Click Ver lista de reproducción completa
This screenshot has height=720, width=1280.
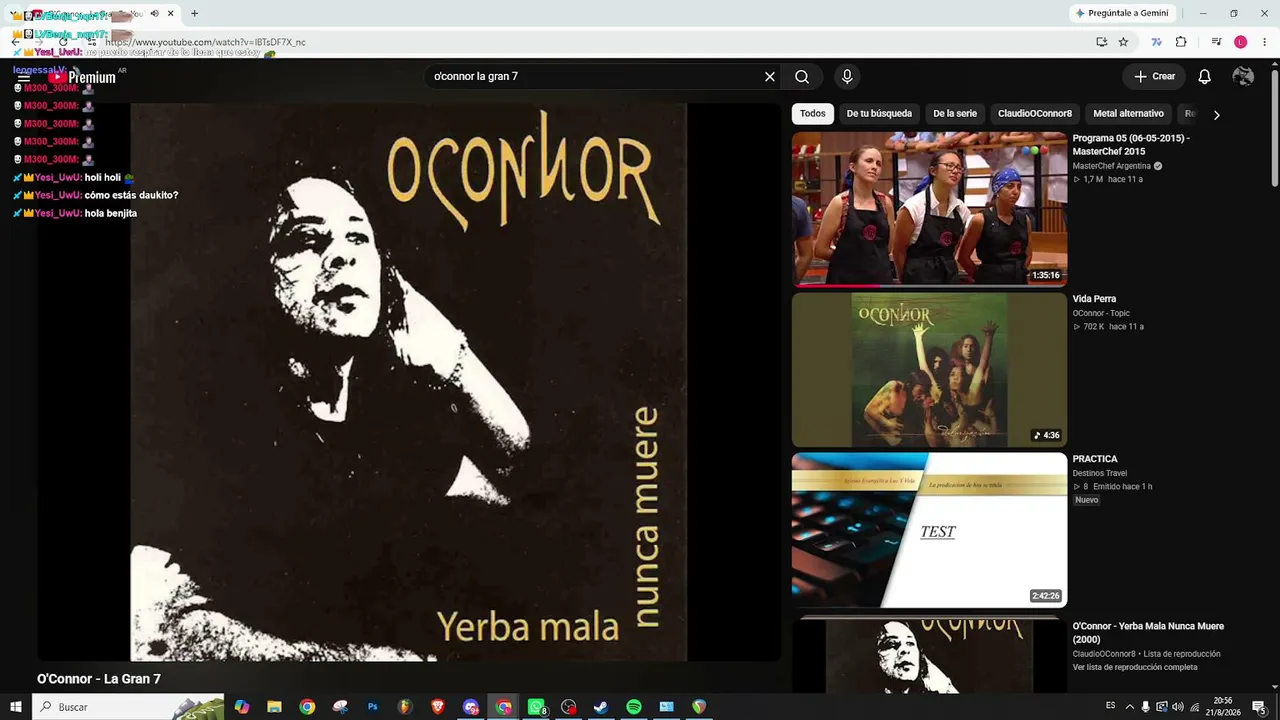tap(1135, 667)
